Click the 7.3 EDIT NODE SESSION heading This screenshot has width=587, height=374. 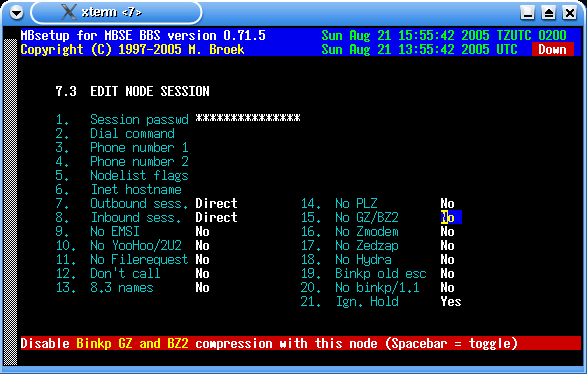click(x=133, y=91)
